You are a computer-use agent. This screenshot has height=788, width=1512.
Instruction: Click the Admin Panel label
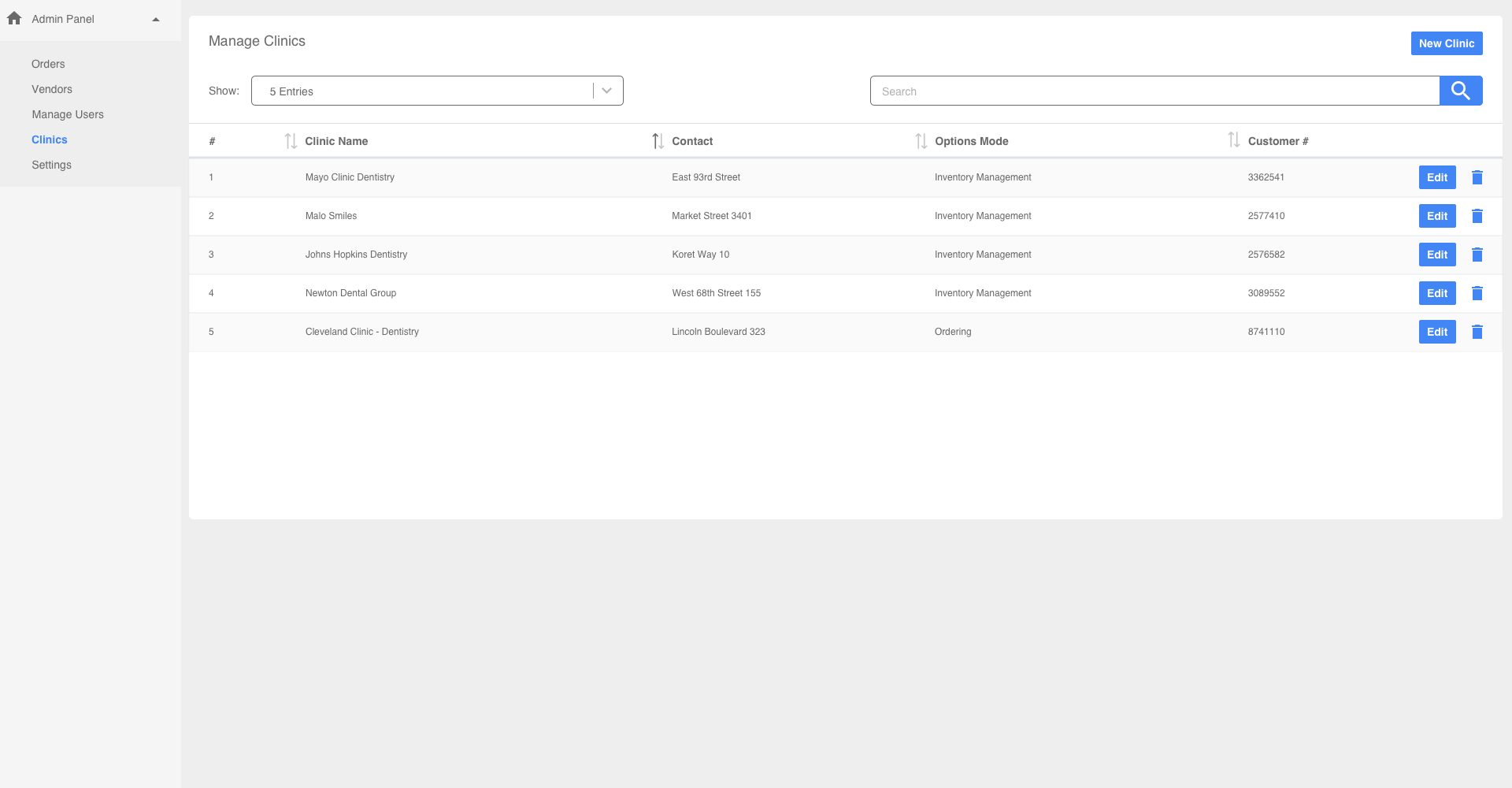coord(63,19)
